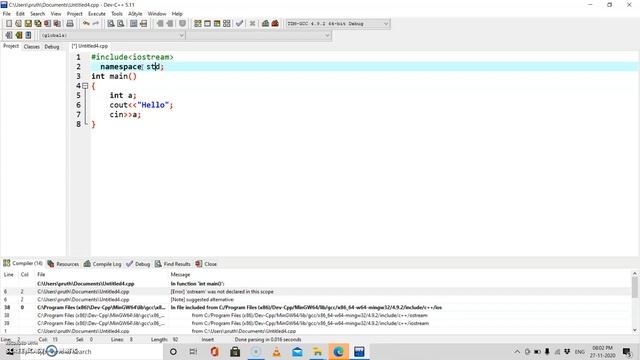Click the Compile toolbar icon
Screen dimensions: 640x360
pyautogui.click(x=198, y=24)
